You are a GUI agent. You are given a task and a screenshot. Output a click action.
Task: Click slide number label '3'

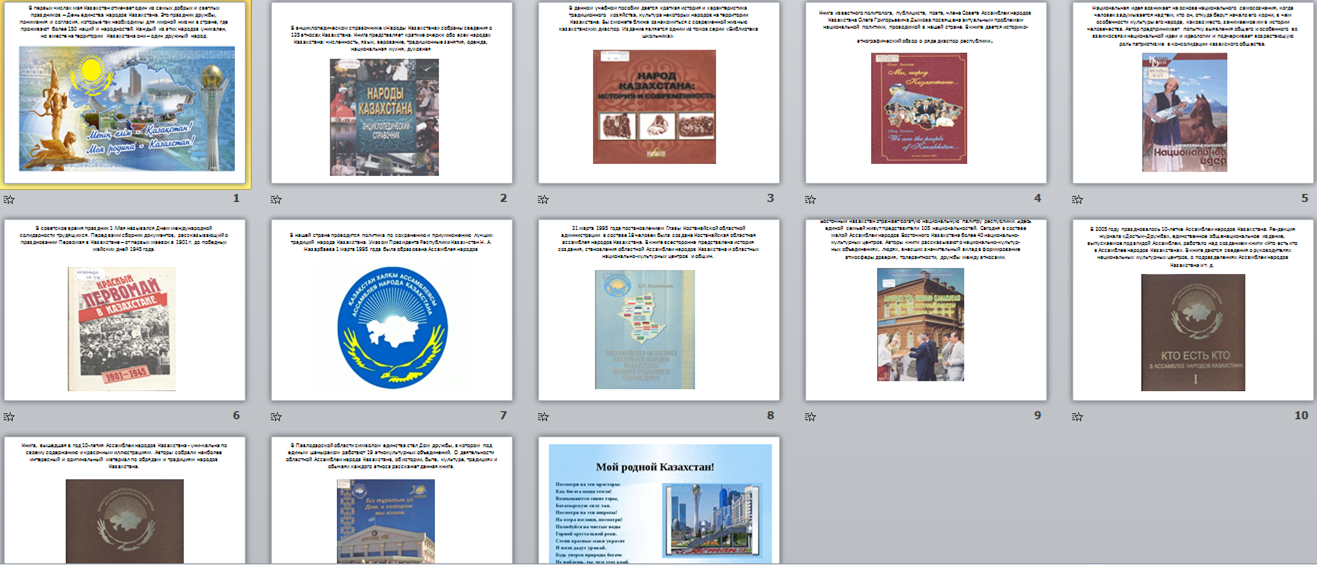[x=771, y=199]
